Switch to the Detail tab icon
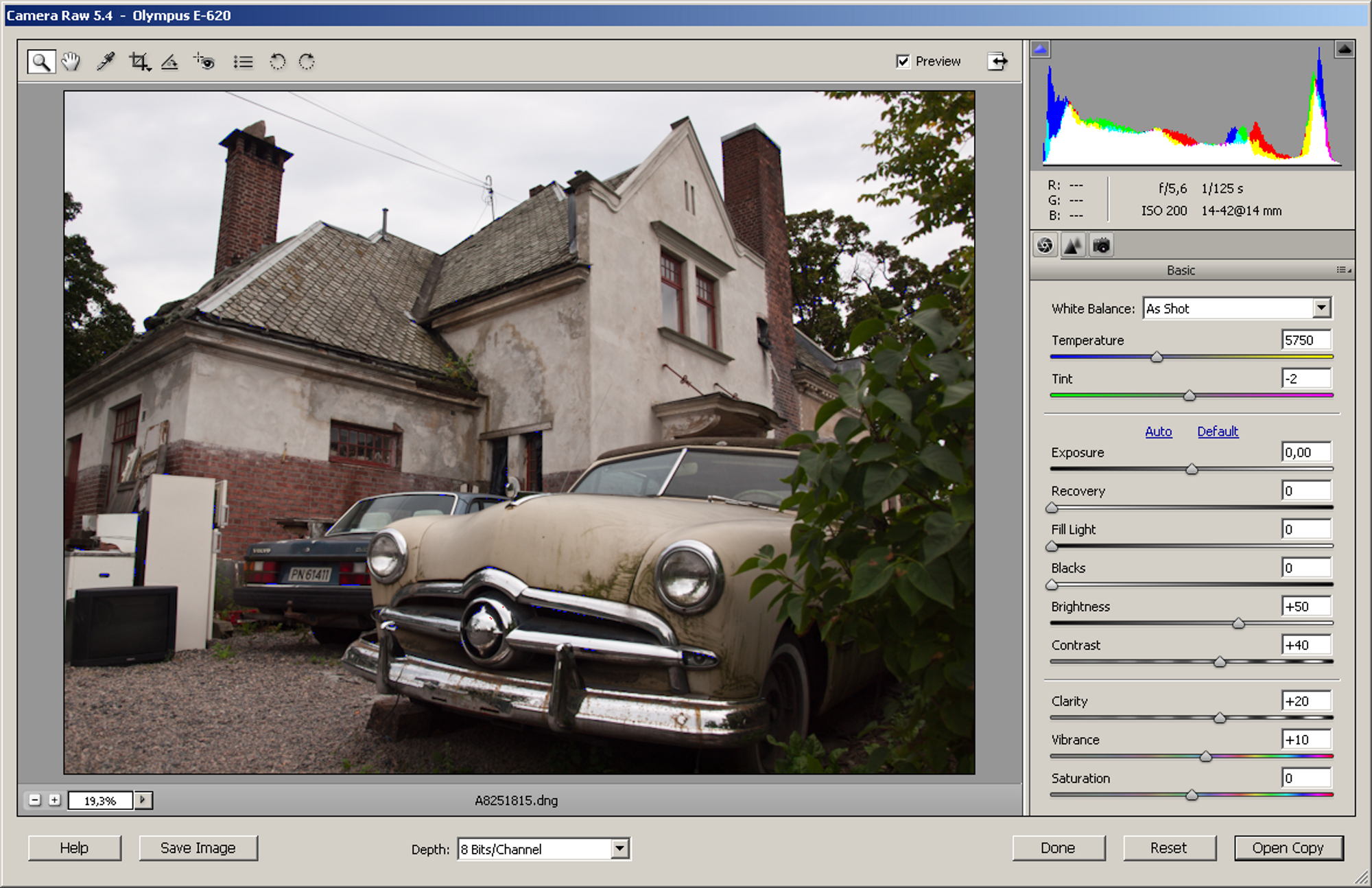 point(1073,245)
